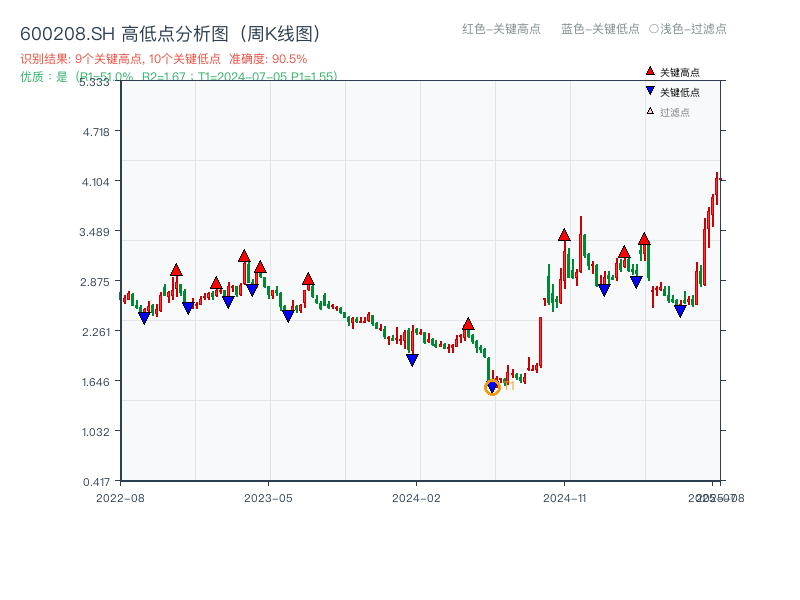Click the 浅色-过滤点 header label
This screenshot has width=800, height=600.
[693, 29]
